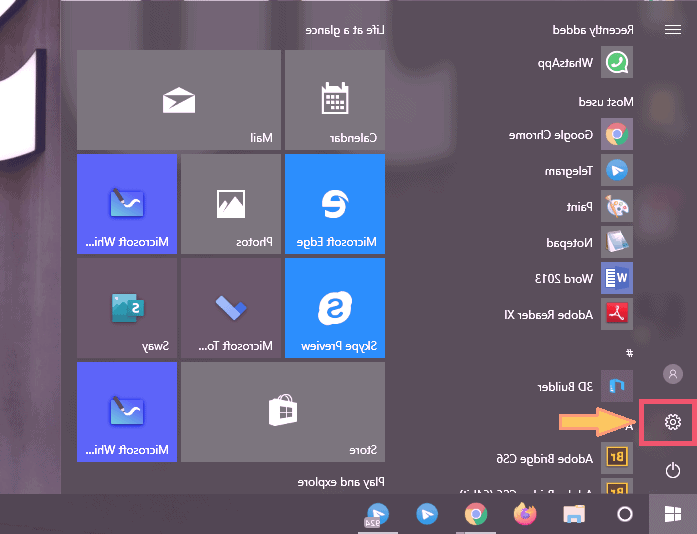Open the Sway tile
Image resolution: width=697 pixels, height=534 pixels.
(x=127, y=308)
